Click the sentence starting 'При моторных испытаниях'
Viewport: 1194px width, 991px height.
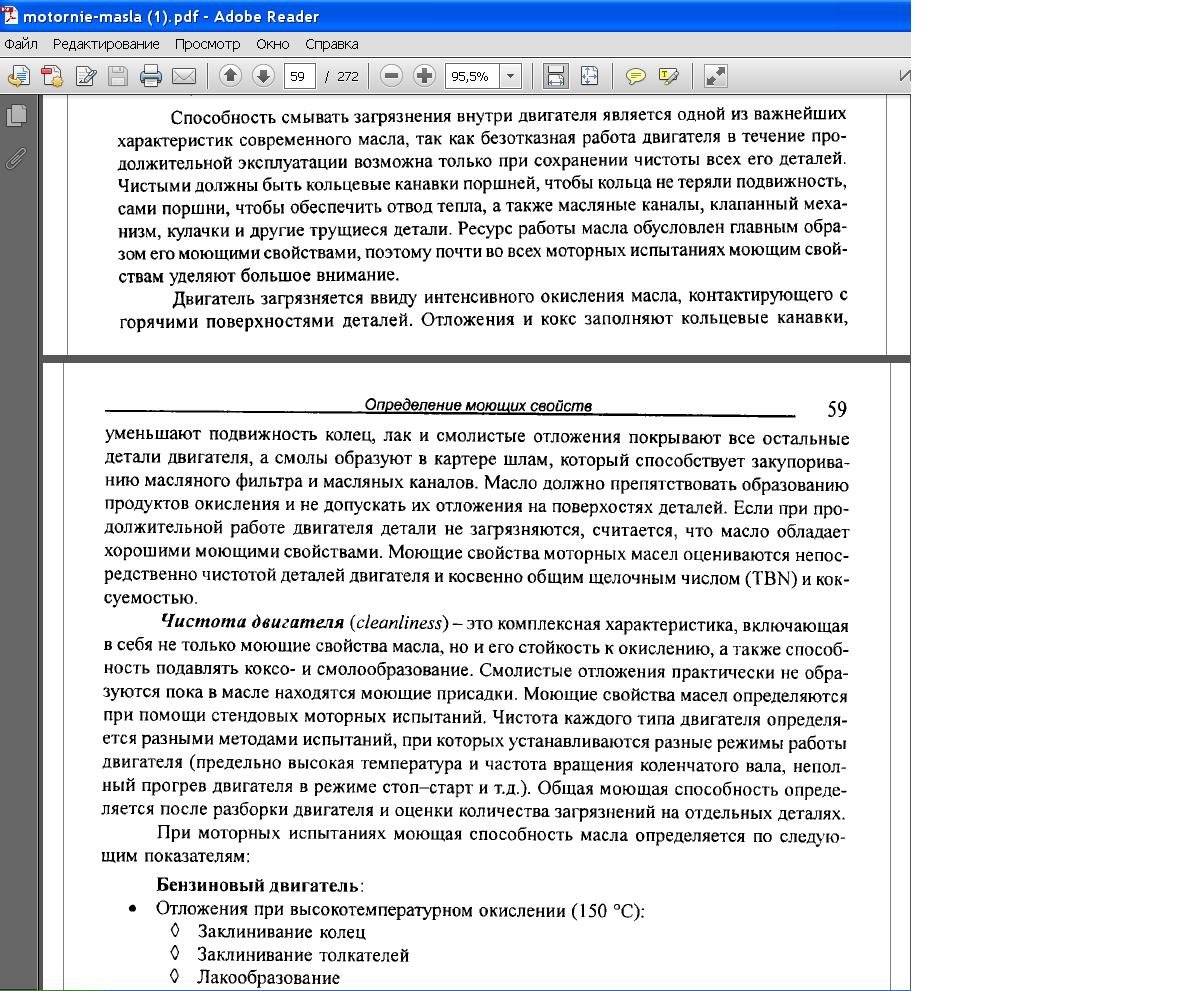(474, 845)
